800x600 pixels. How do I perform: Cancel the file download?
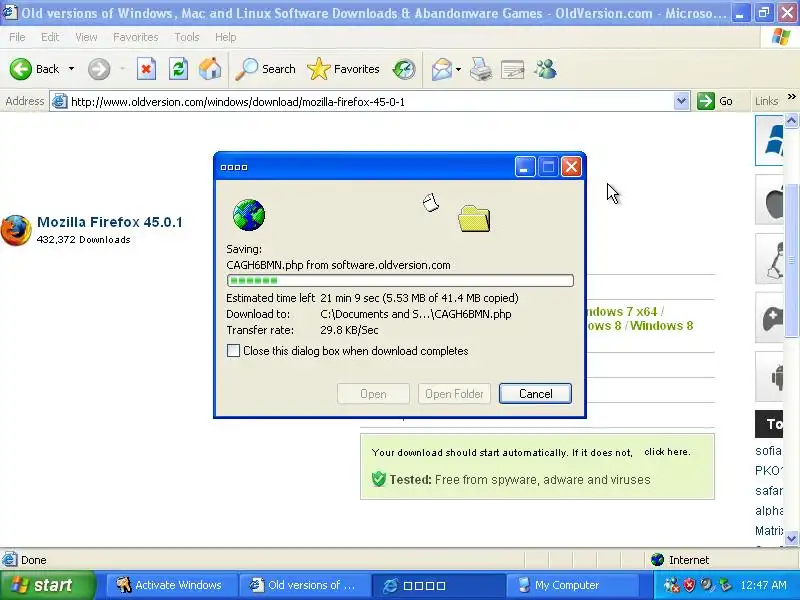pyautogui.click(x=535, y=393)
